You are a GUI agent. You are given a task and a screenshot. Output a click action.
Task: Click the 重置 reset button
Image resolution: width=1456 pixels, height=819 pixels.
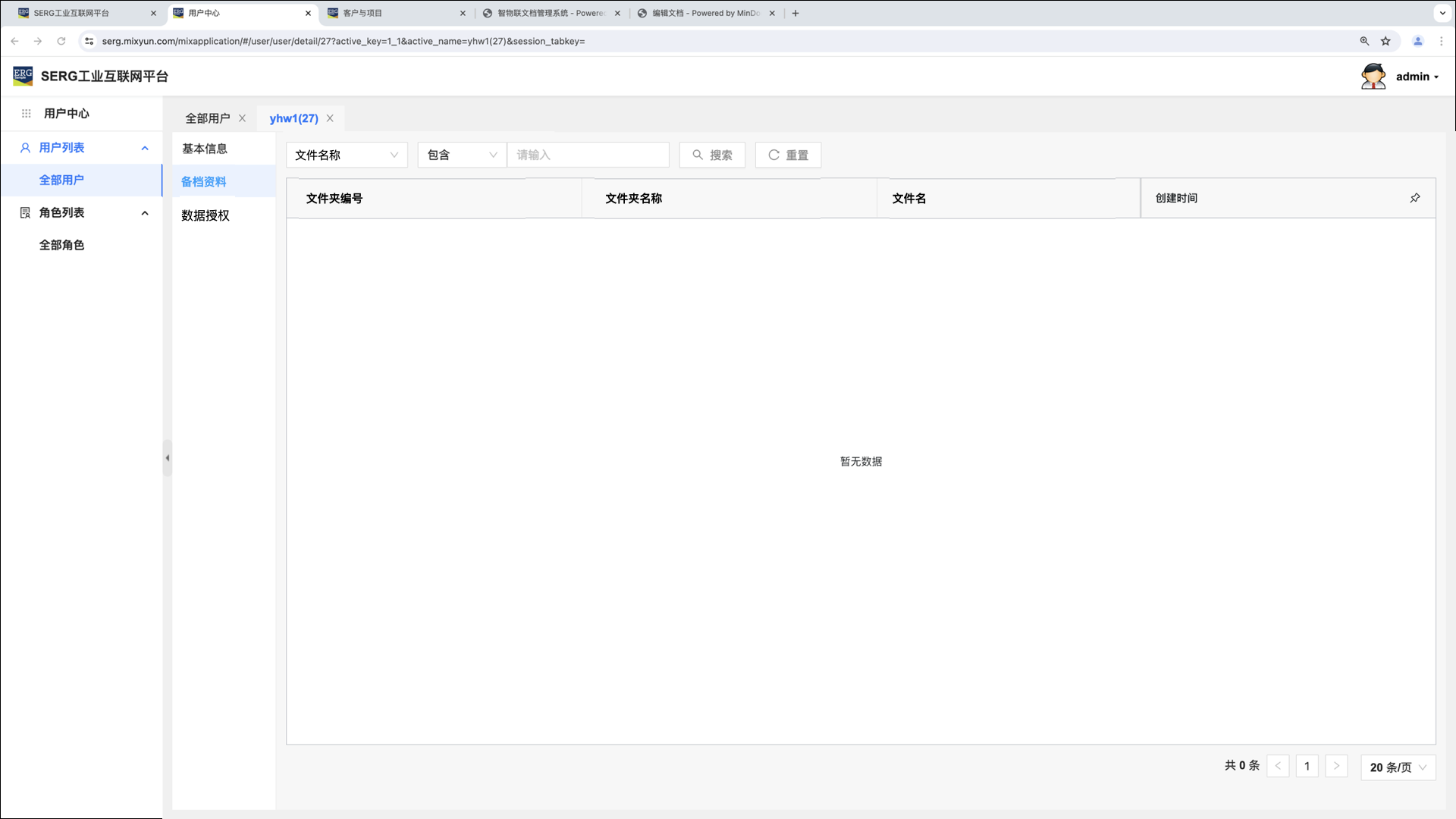[x=788, y=155]
